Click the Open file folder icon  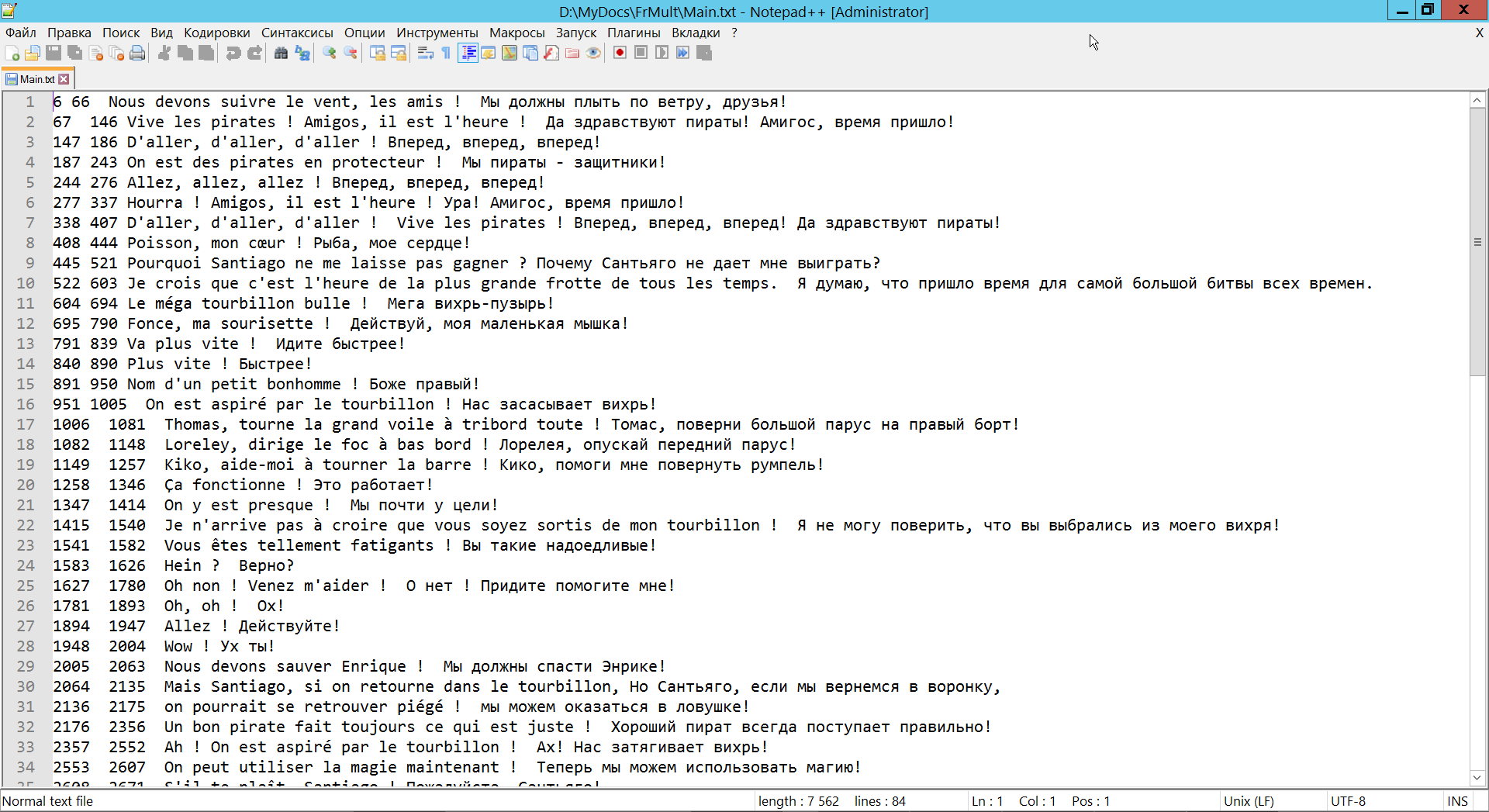pos(33,53)
